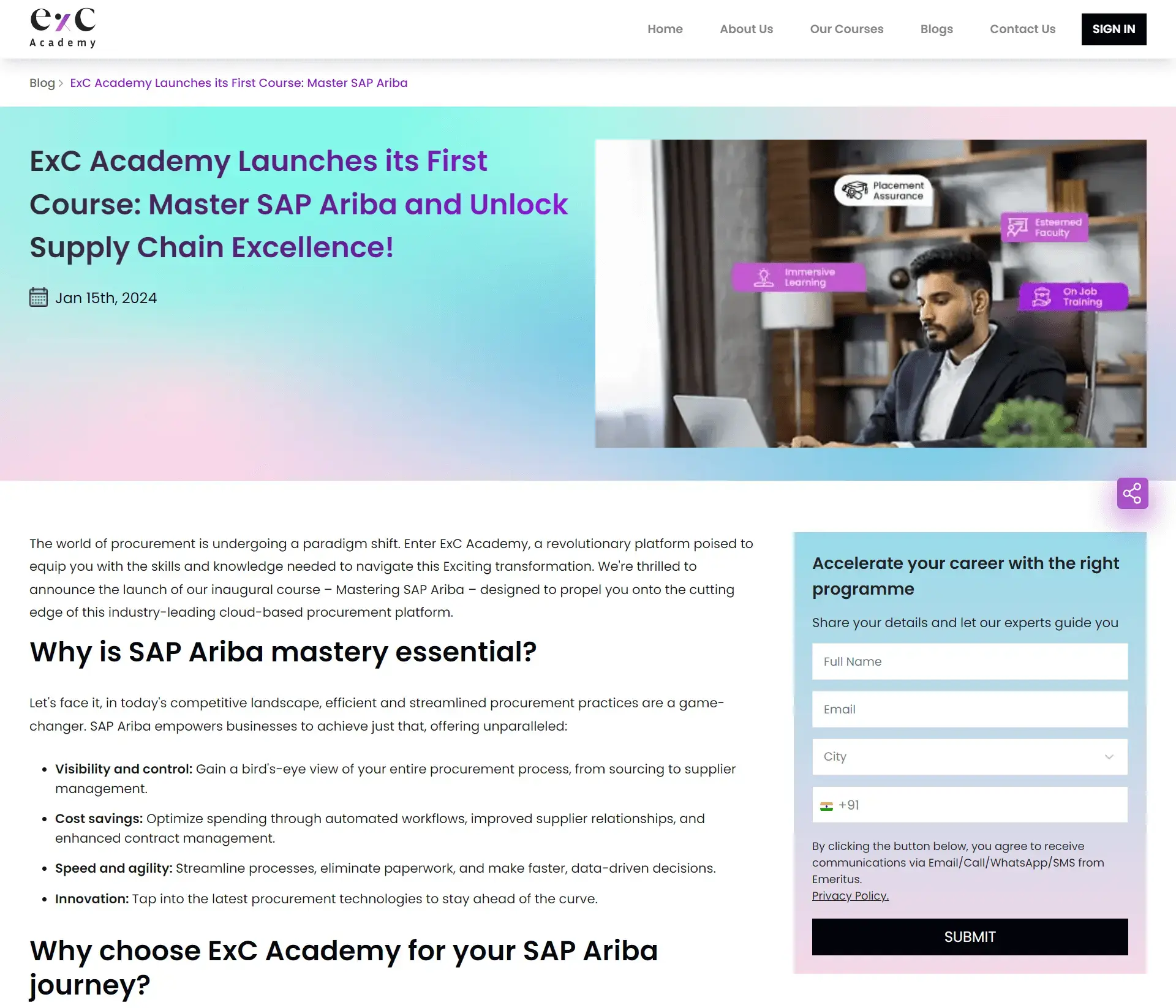Focus the Email input field
1176x1008 pixels.
click(x=970, y=709)
